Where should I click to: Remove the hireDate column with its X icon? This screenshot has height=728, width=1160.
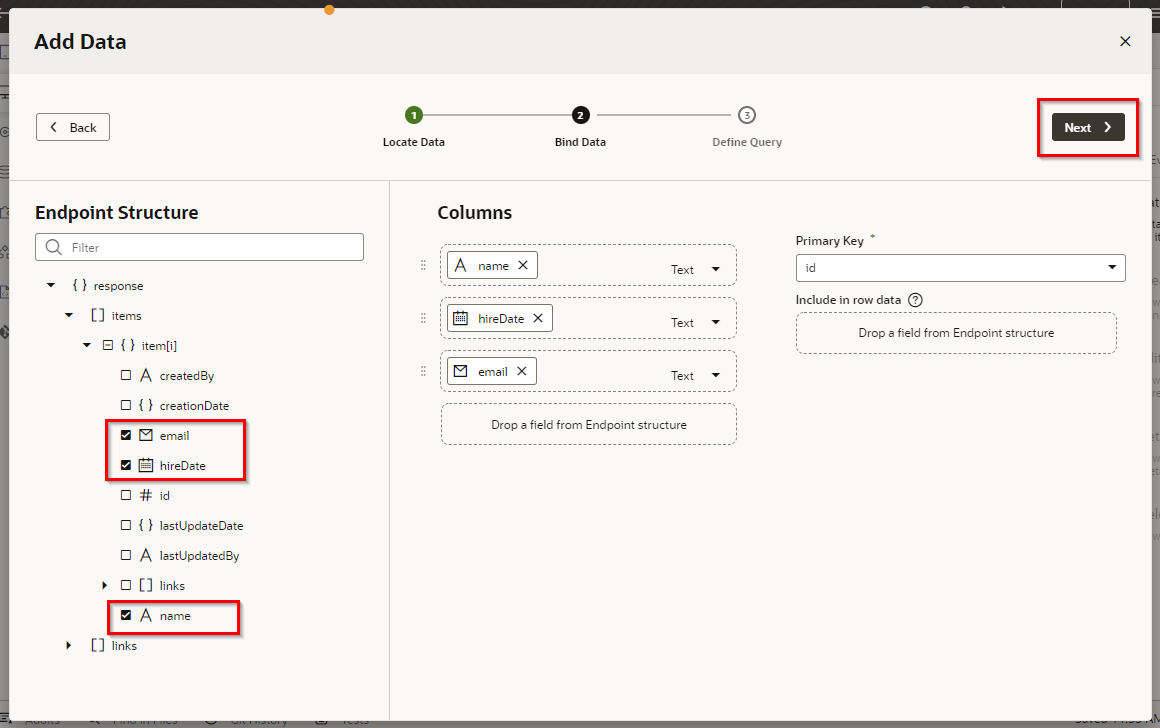pos(537,319)
